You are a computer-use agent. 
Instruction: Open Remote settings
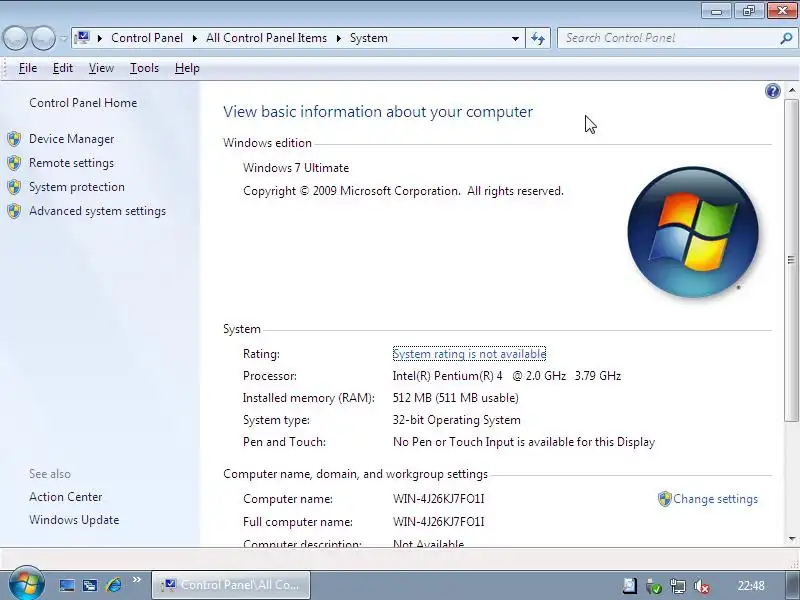point(71,163)
